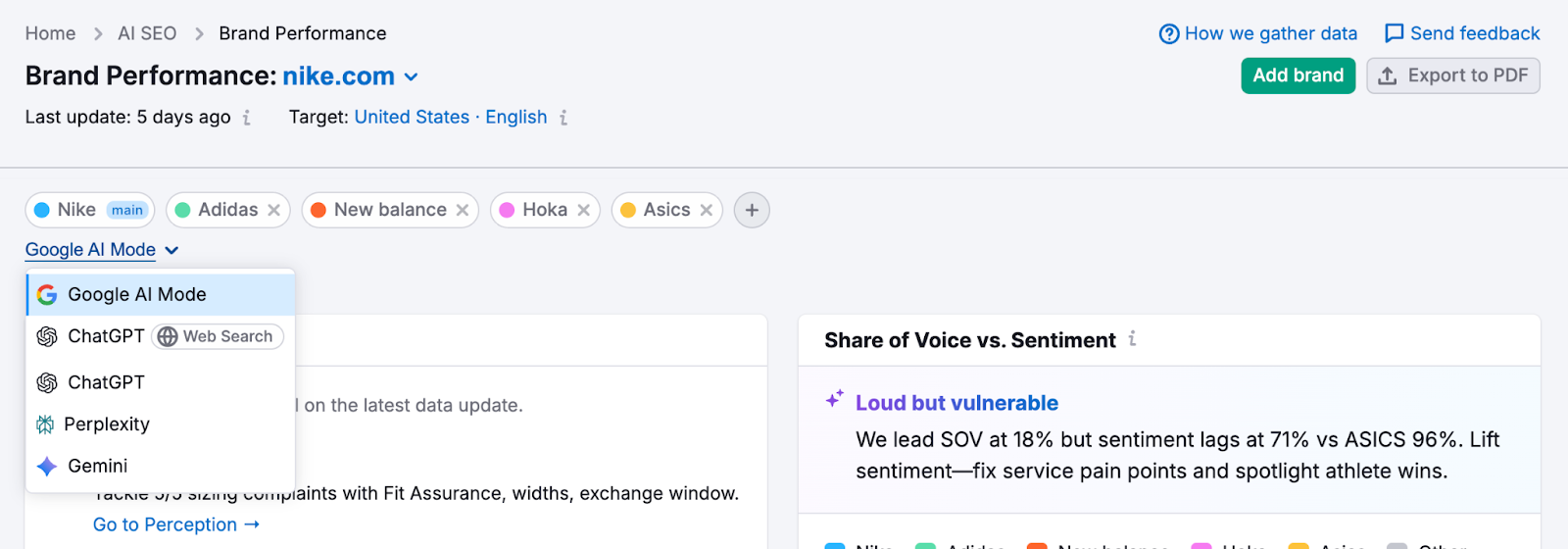Follow Go to Perception link
Screen dimensions: 1568x549
pyautogui.click(x=176, y=524)
